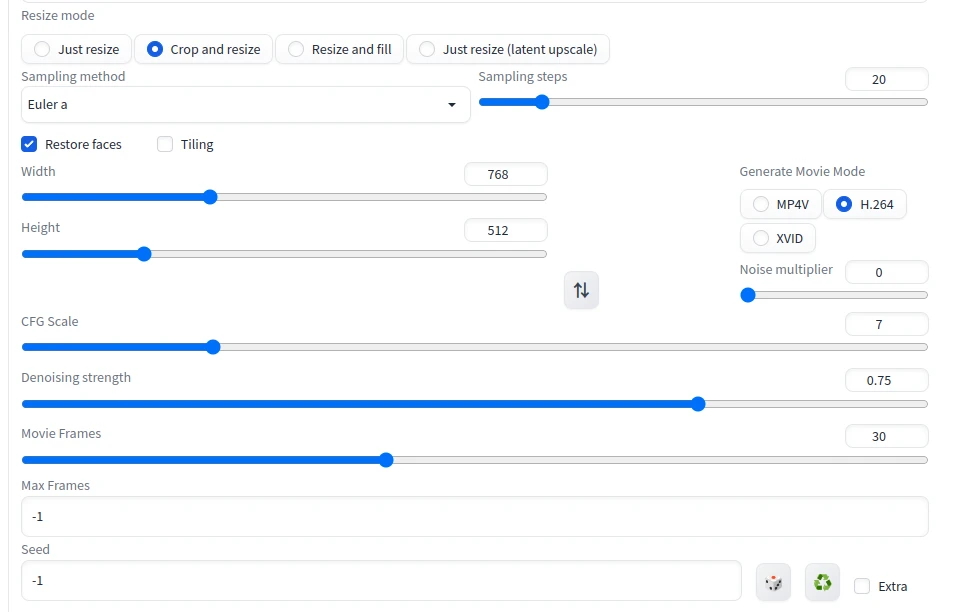The height and width of the screenshot is (612, 976).
Task: Pick MP4V movie mode
Action: click(x=761, y=204)
